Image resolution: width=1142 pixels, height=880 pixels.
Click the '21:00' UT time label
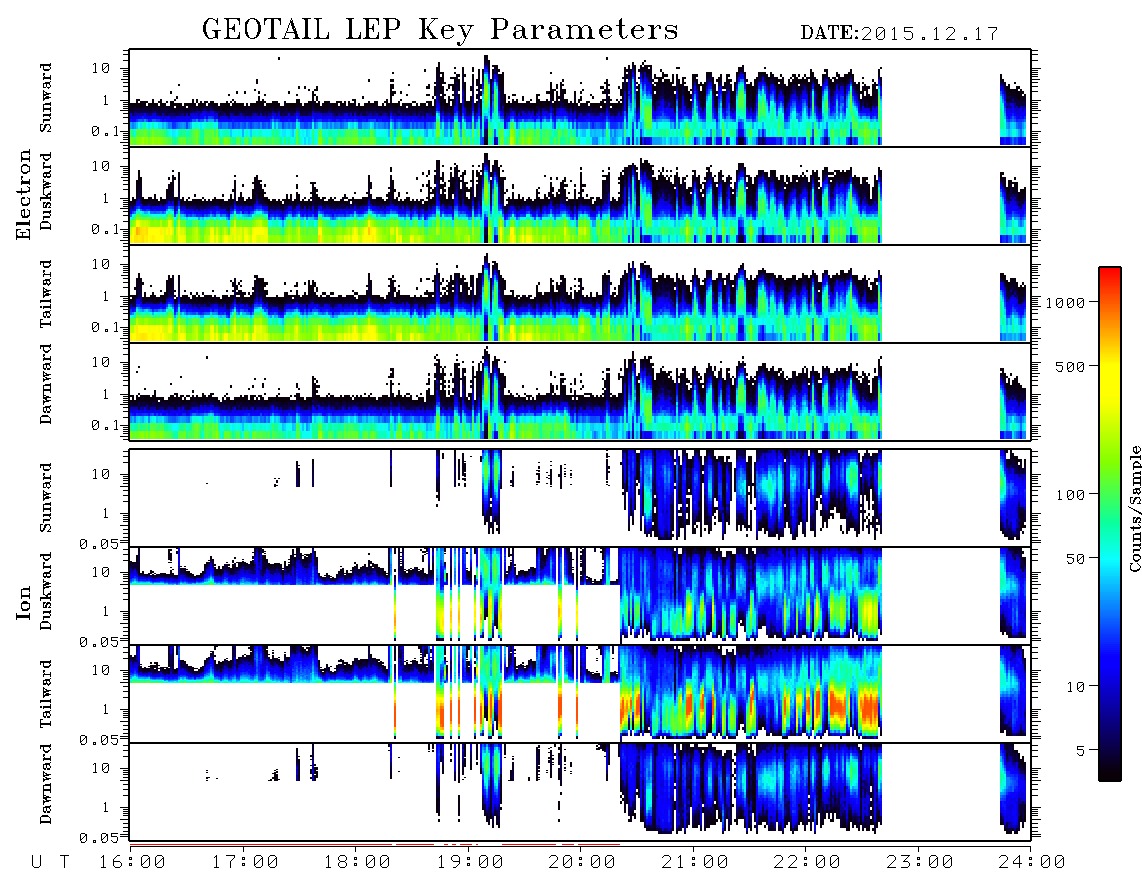point(695,863)
